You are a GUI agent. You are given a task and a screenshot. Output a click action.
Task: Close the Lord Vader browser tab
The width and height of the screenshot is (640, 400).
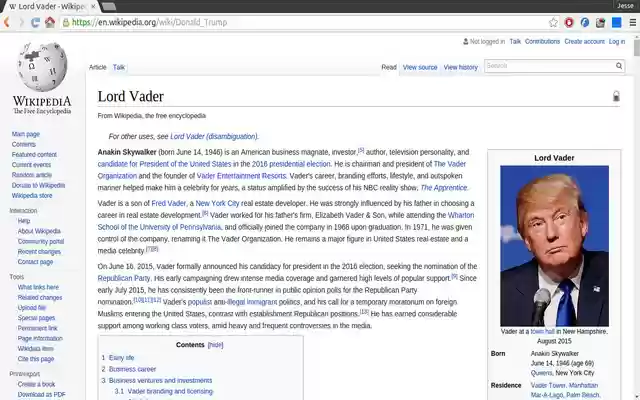[x=93, y=7]
